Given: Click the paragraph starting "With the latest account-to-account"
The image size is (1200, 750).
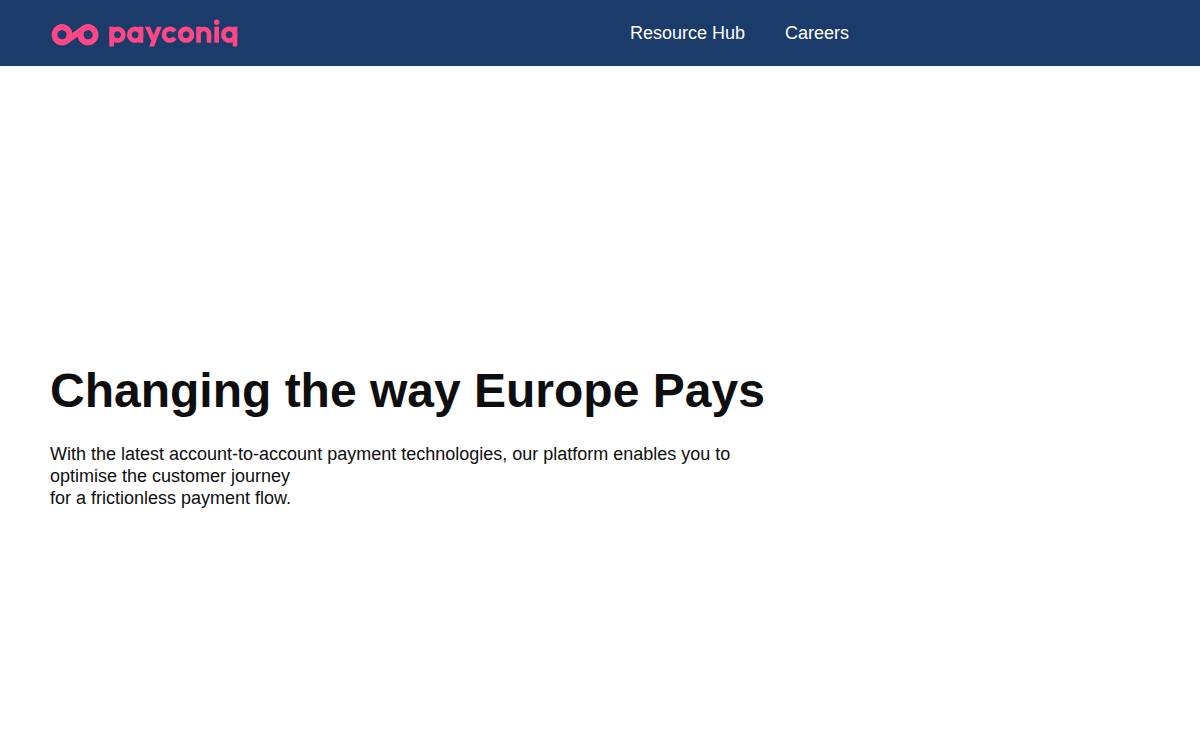Looking at the screenshot, I should 390,476.
